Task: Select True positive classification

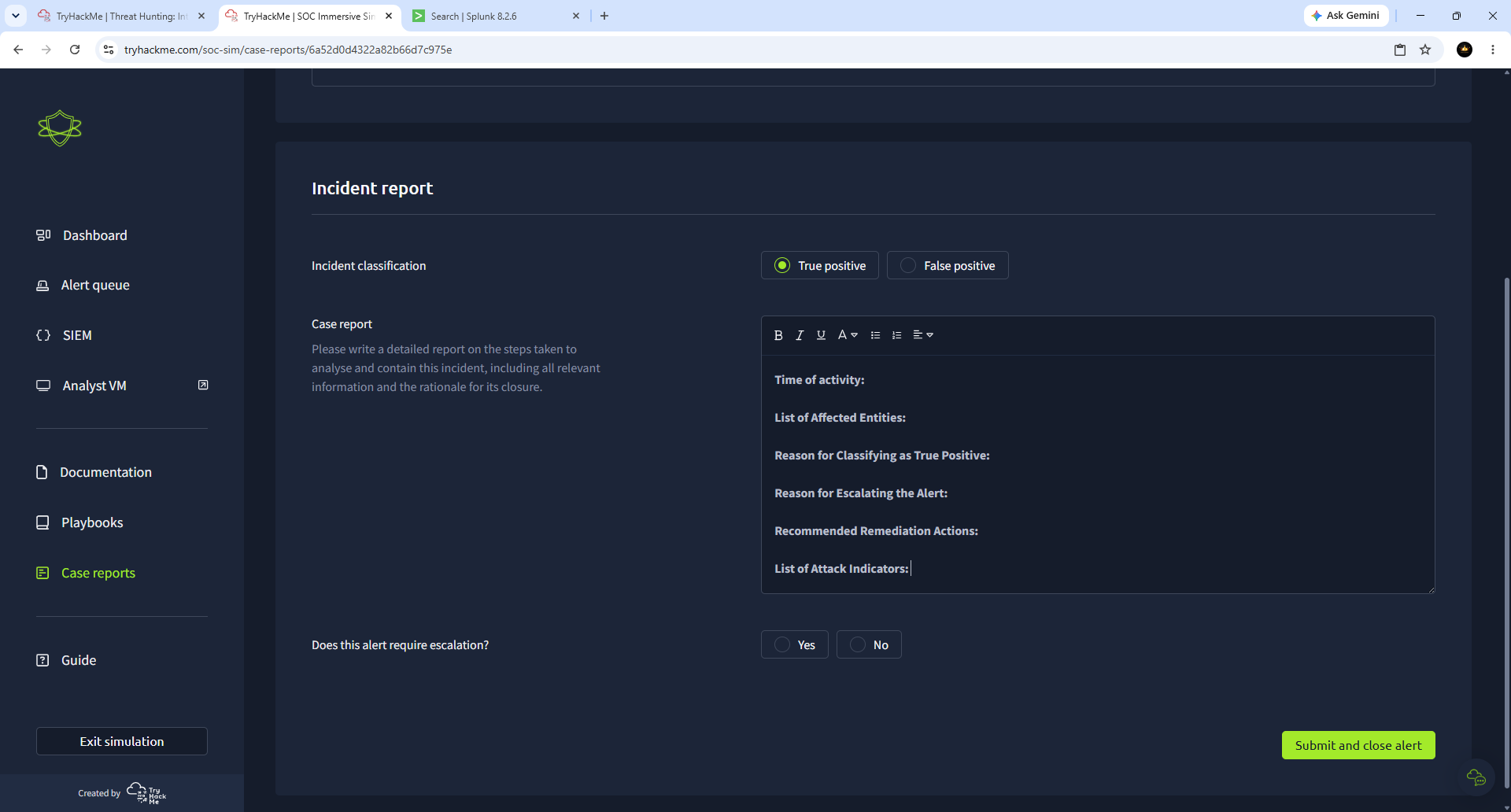Action: click(819, 265)
